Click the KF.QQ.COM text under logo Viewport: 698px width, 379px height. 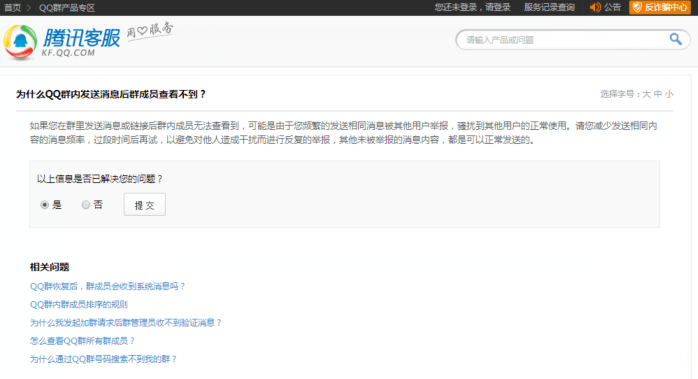[68, 53]
